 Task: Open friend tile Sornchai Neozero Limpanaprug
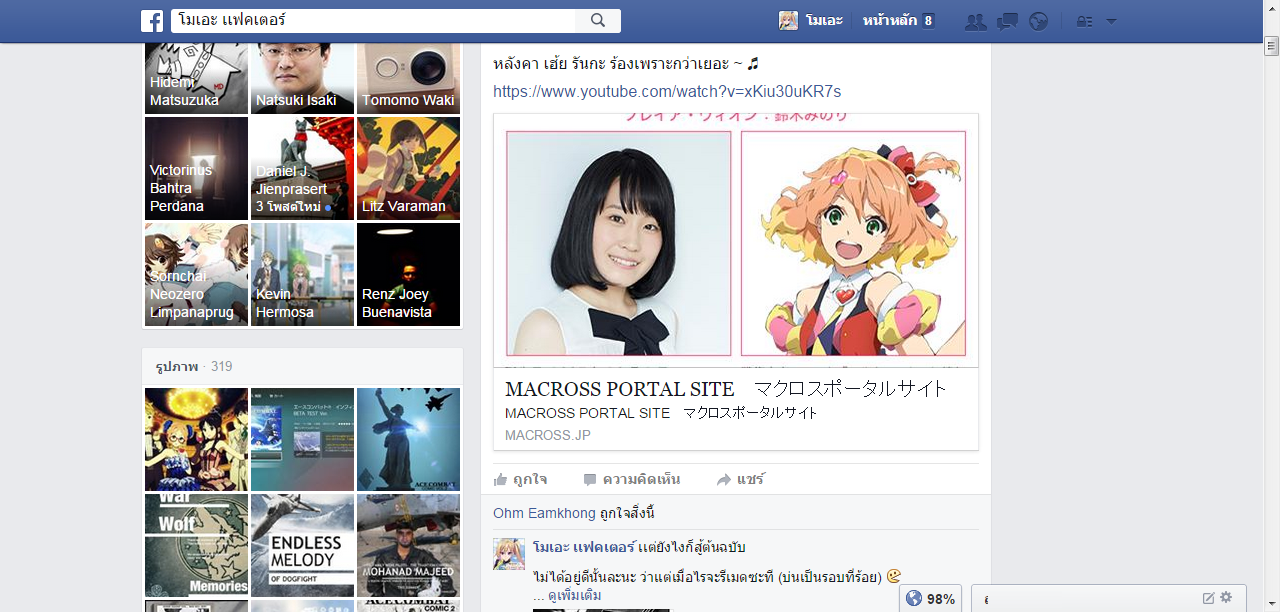(x=196, y=274)
